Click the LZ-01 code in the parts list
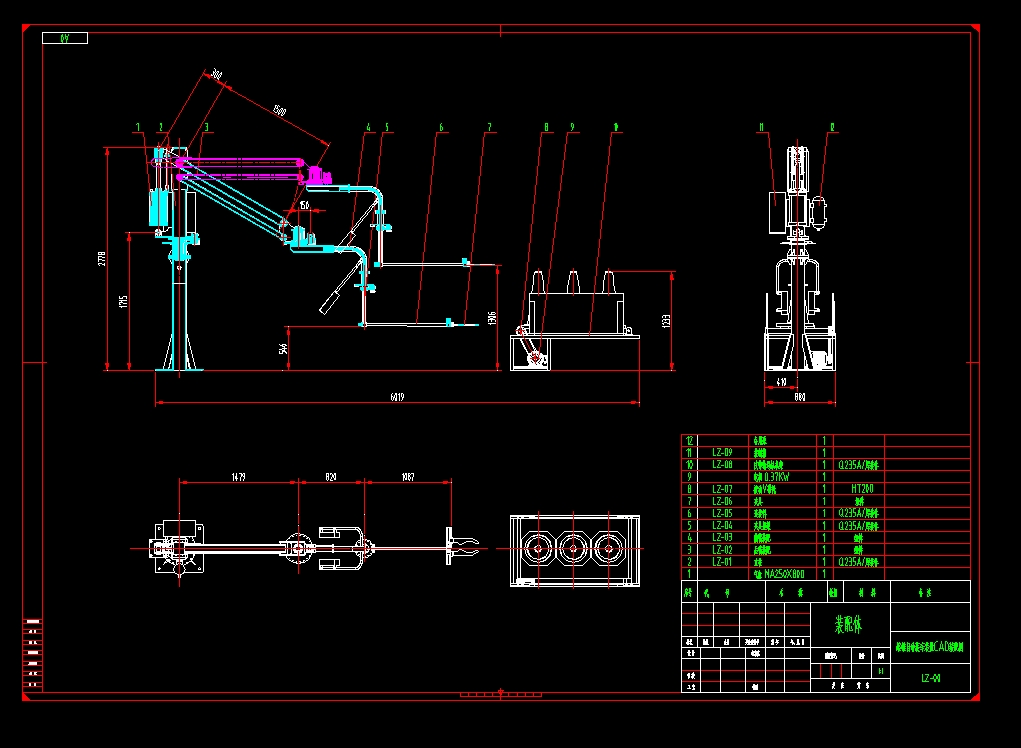 (x=722, y=562)
